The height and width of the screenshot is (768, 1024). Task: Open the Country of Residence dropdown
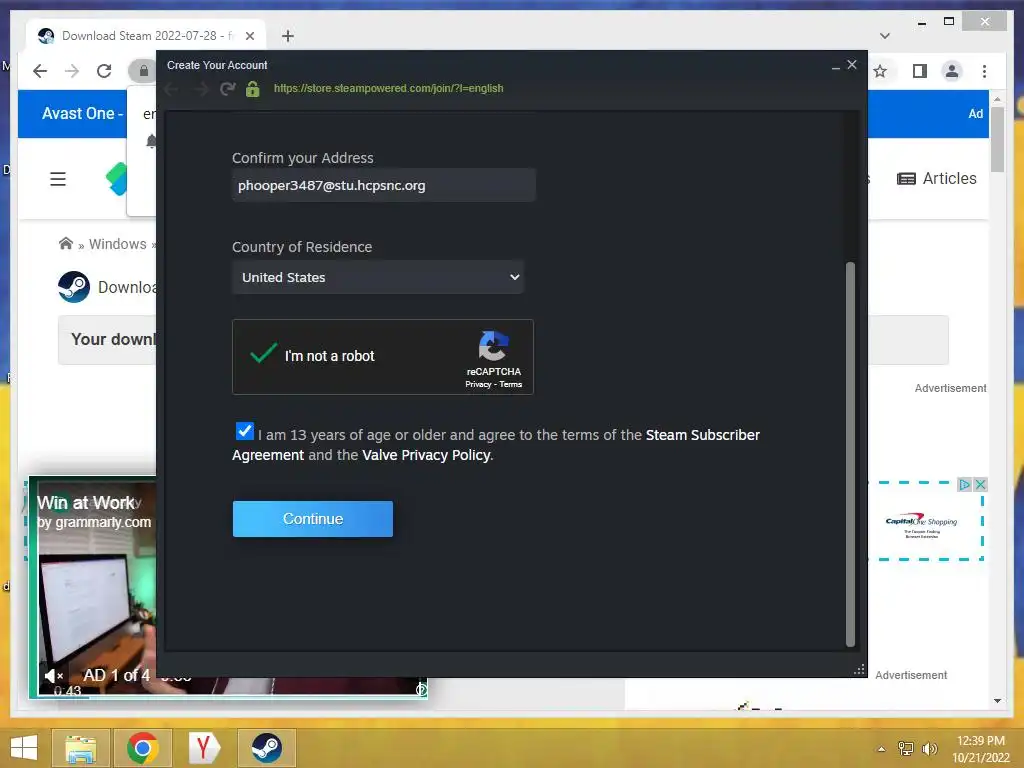[377, 277]
